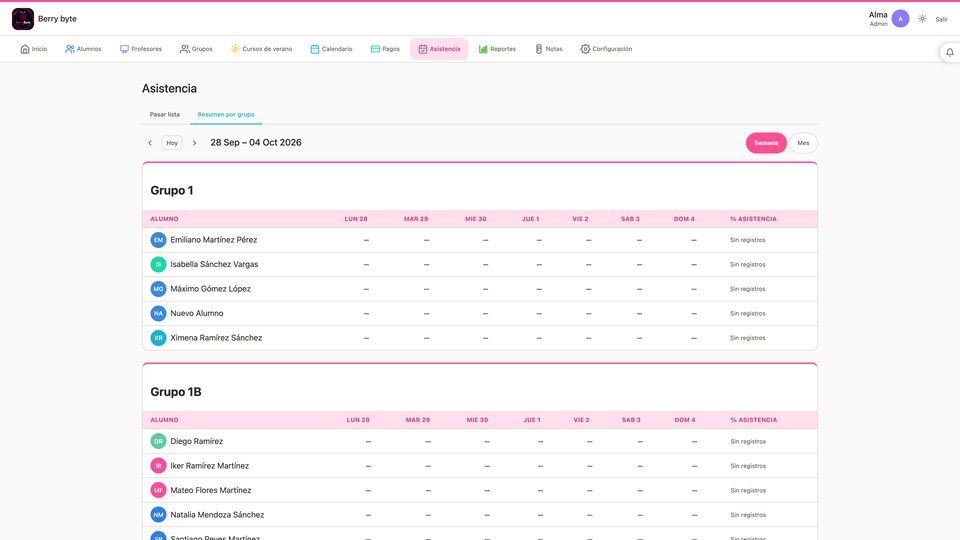The width and height of the screenshot is (960, 540).
Task: Toggle the light/dark theme sun icon
Action: [922, 19]
